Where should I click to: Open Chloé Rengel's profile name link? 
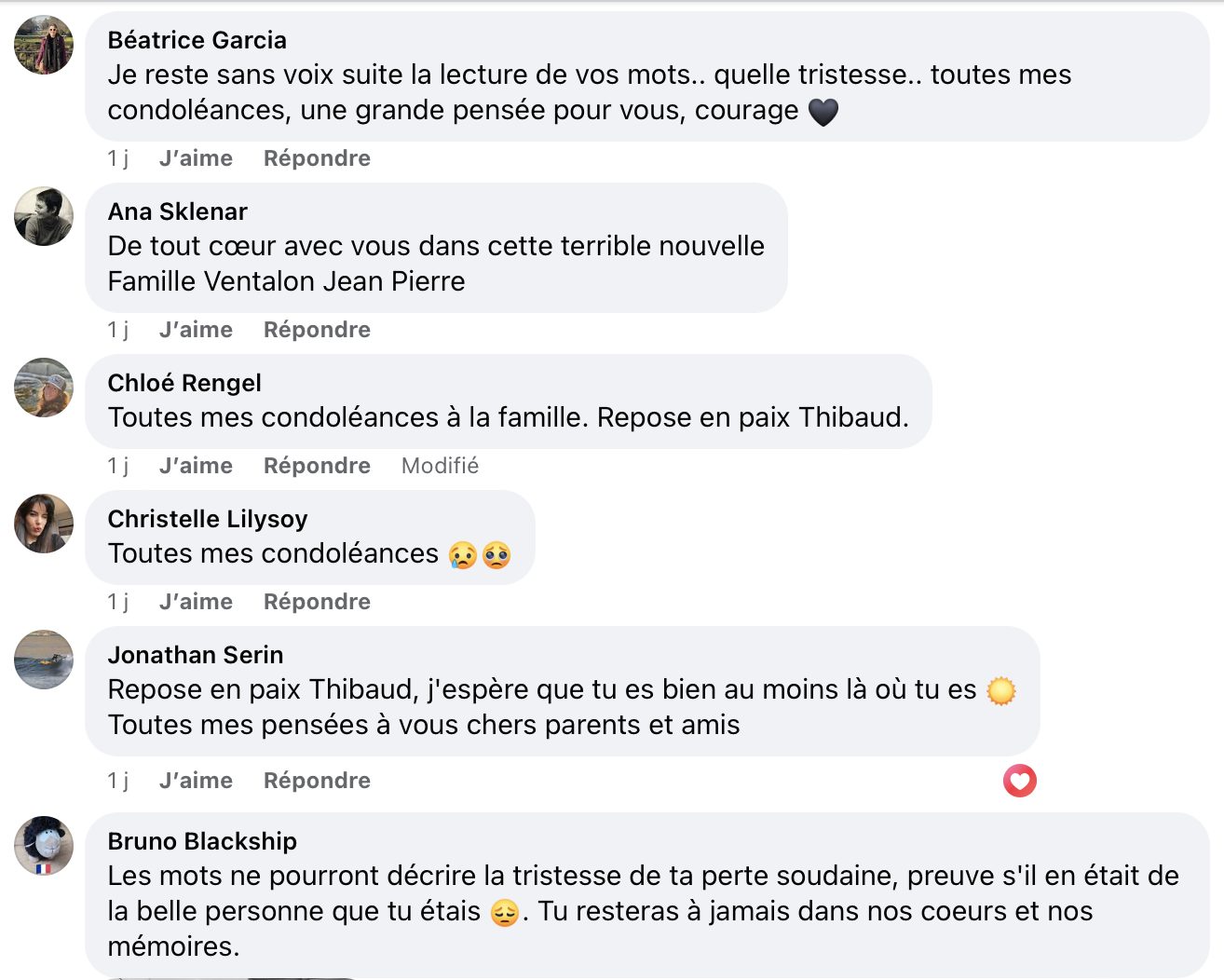pos(184,383)
